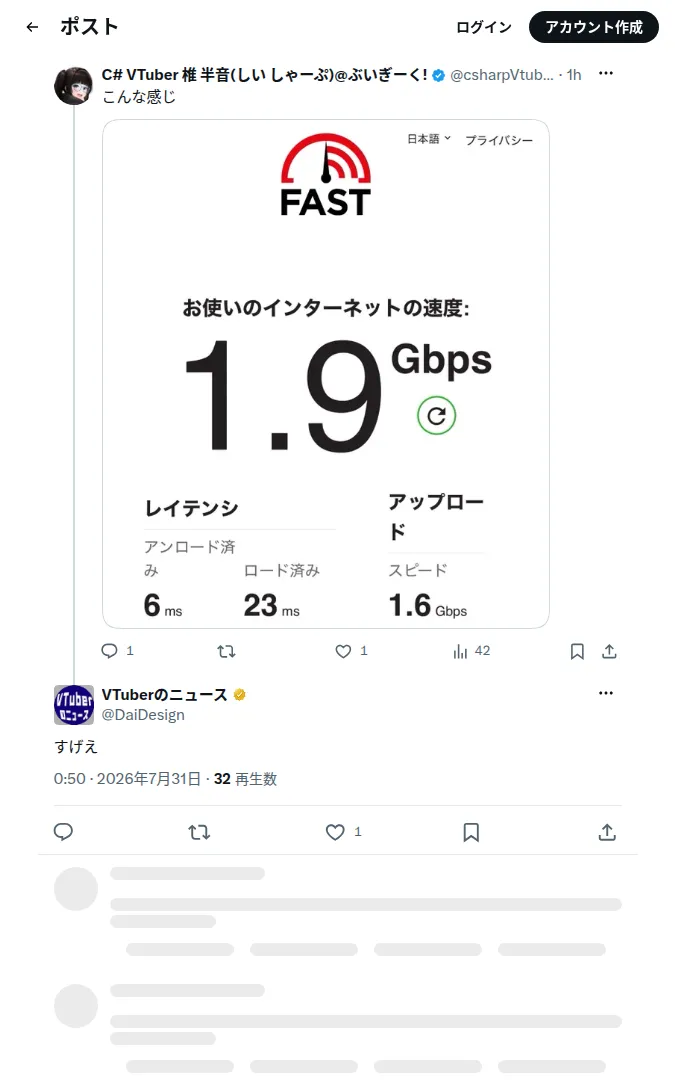The image size is (675, 1089).
Task: Share the first post
Action: [609, 651]
